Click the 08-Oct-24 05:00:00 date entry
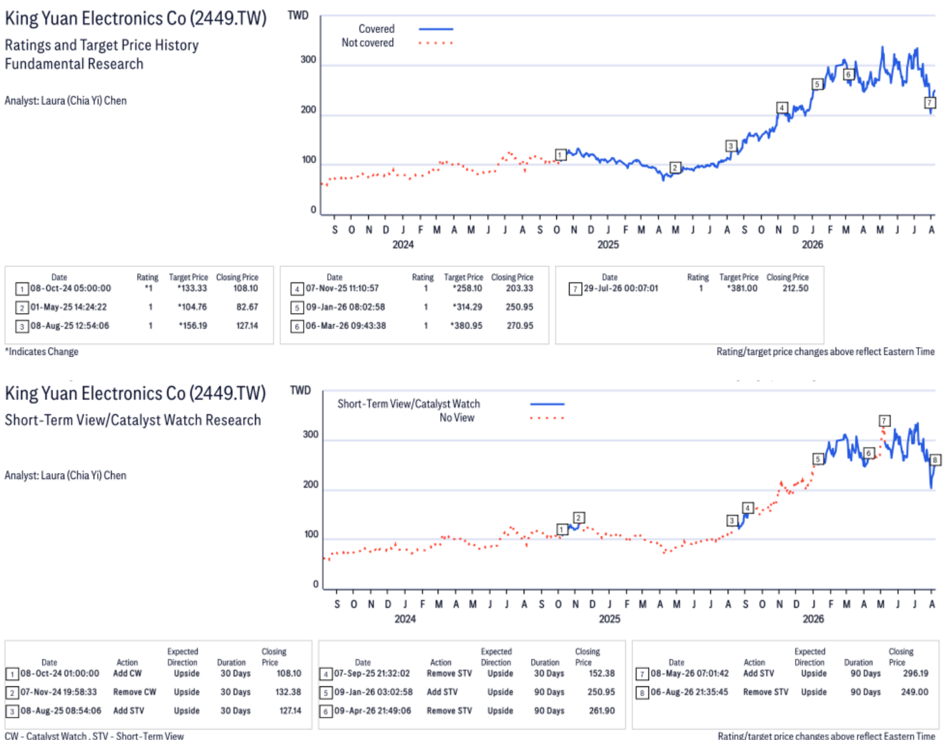 [71, 288]
